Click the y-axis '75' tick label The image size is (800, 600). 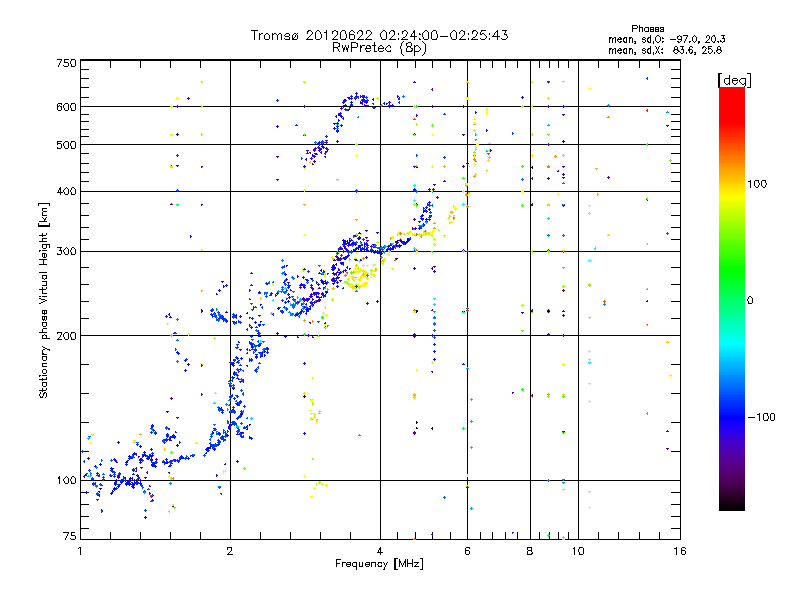click(70, 536)
